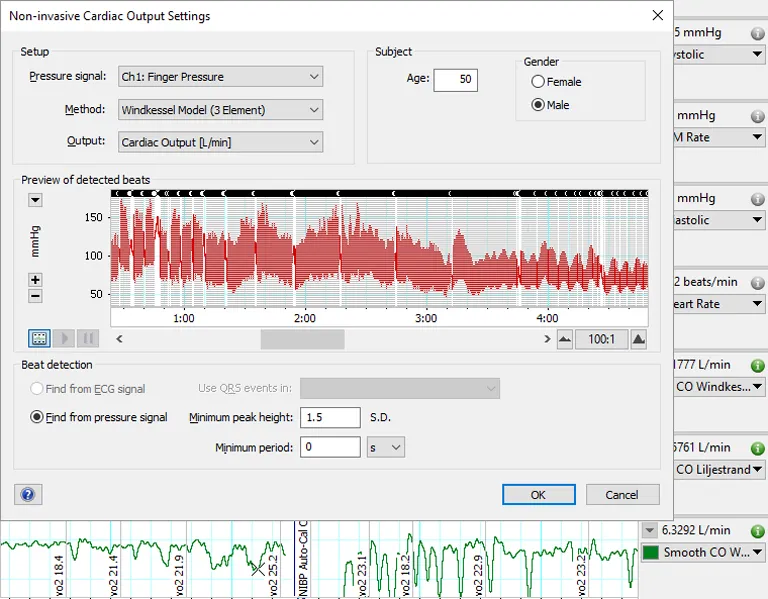Select the Male gender option
Image resolution: width=768 pixels, height=599 pixels.
point(539,105)
